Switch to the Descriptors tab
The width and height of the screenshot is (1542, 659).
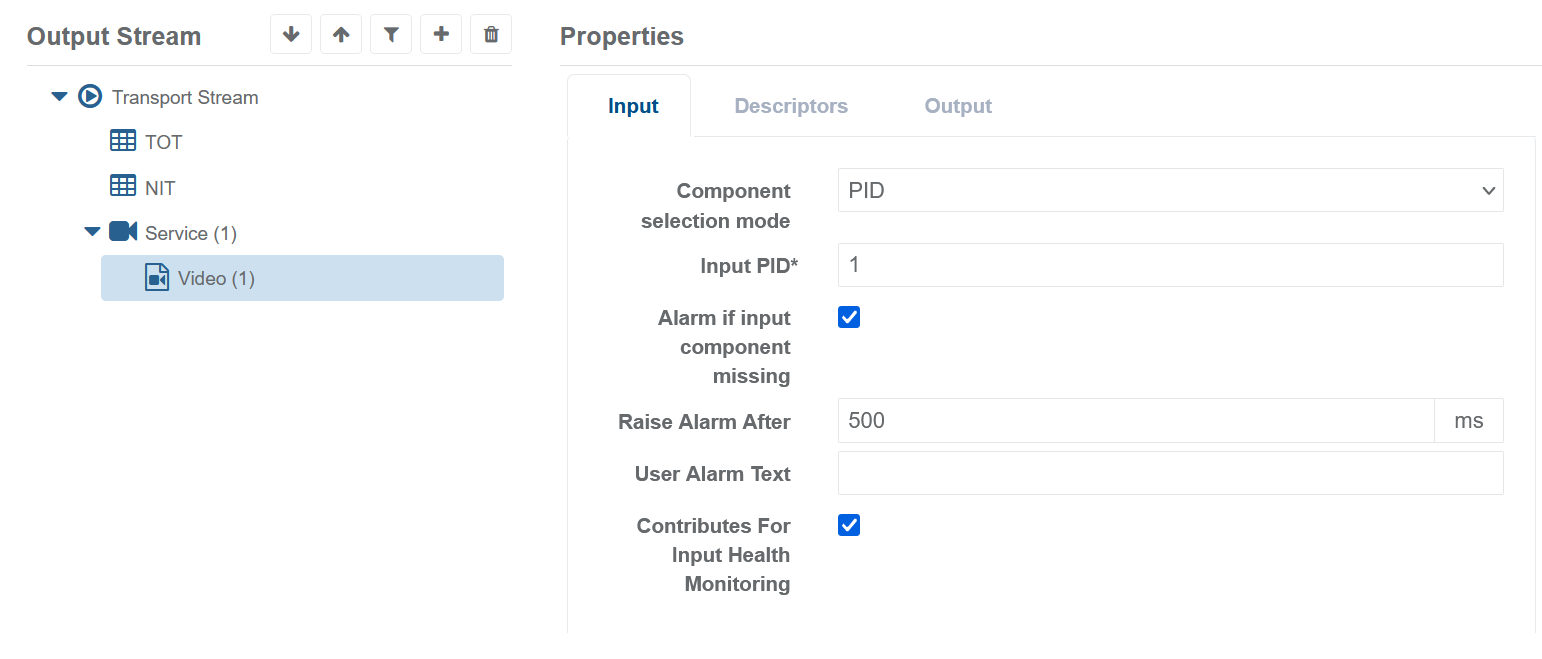point(791,106)
